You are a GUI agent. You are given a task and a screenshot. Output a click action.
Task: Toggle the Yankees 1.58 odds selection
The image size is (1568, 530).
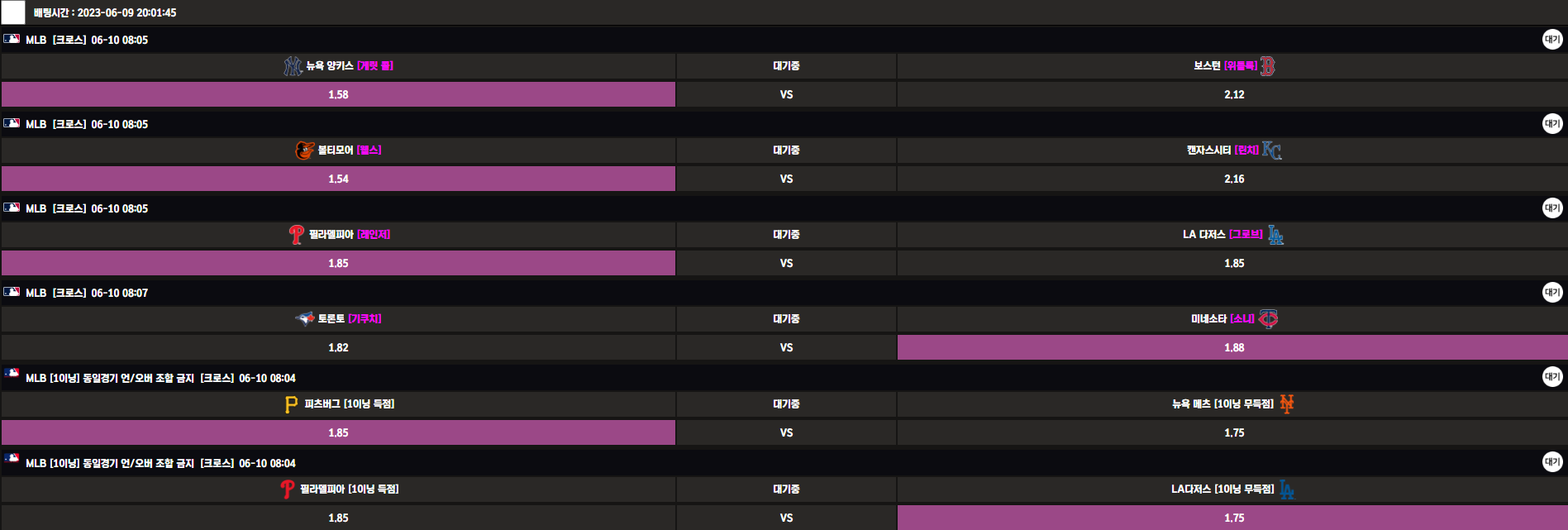click(x=338, y=94)
